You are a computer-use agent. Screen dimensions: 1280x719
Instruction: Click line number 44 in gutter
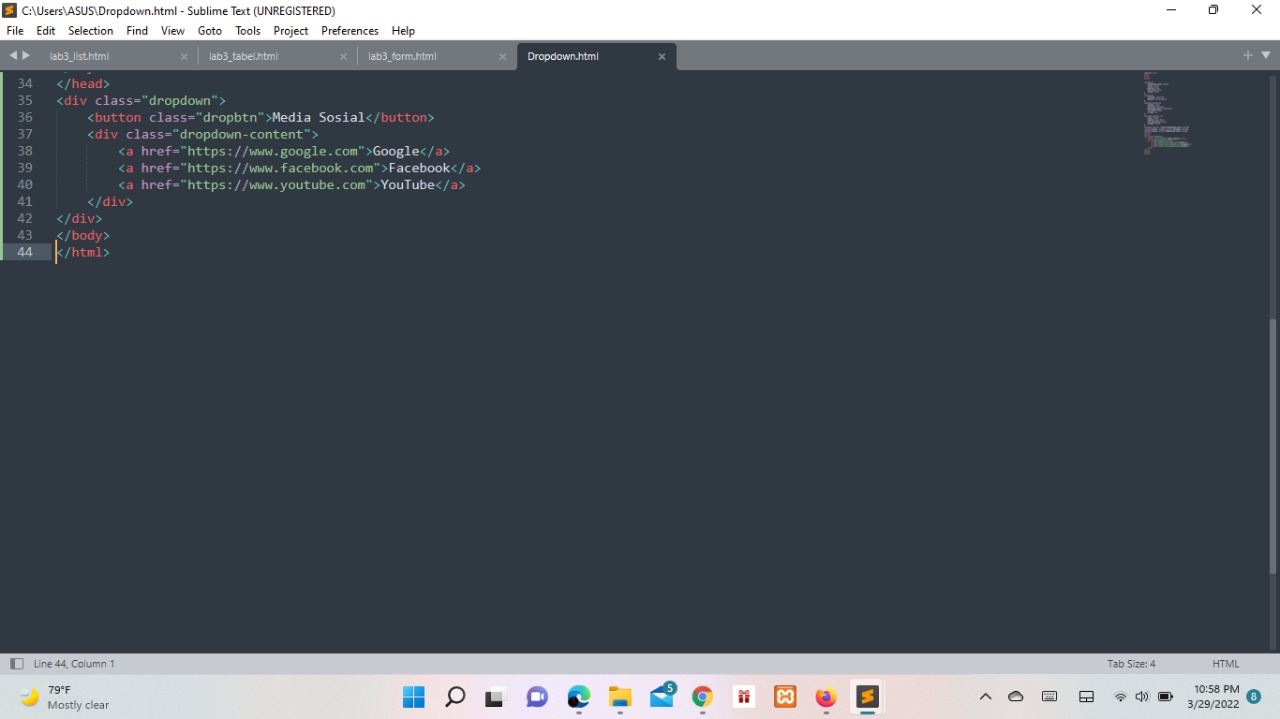tap(25, 252)
